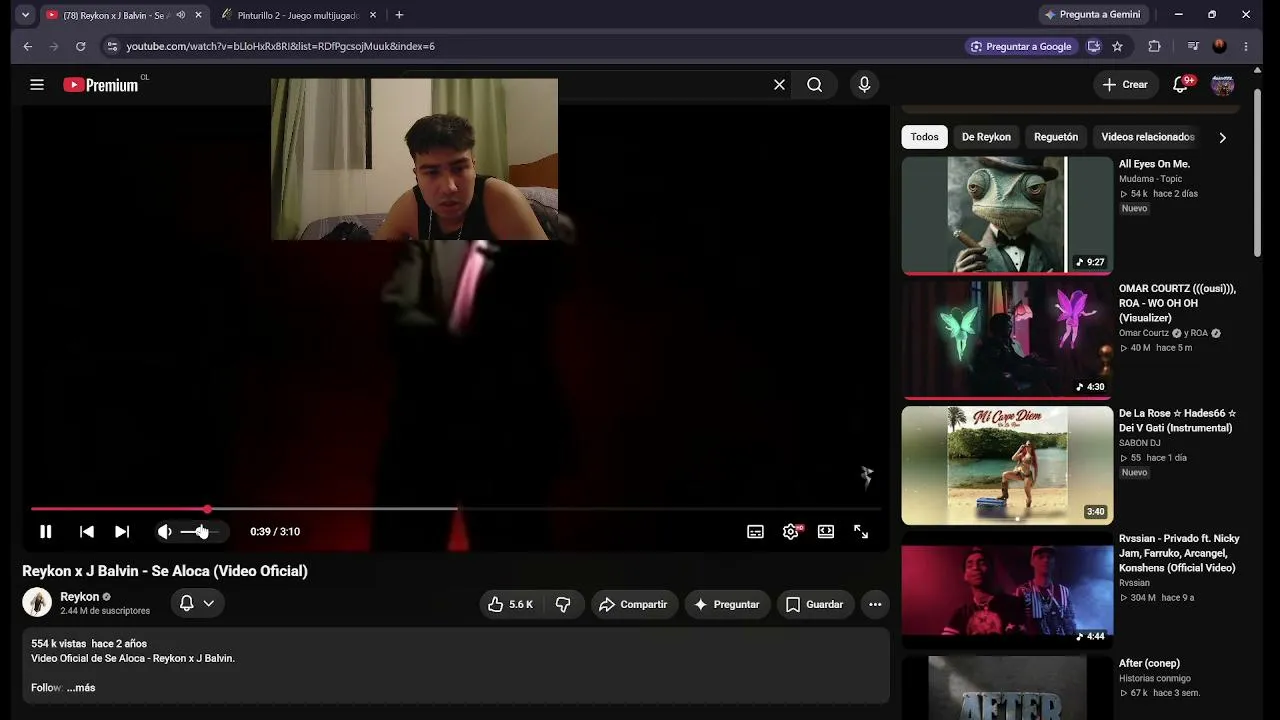Select the Todos filter chip
Viewport: 1280px width, 720px height.
(x=924, y=137)
